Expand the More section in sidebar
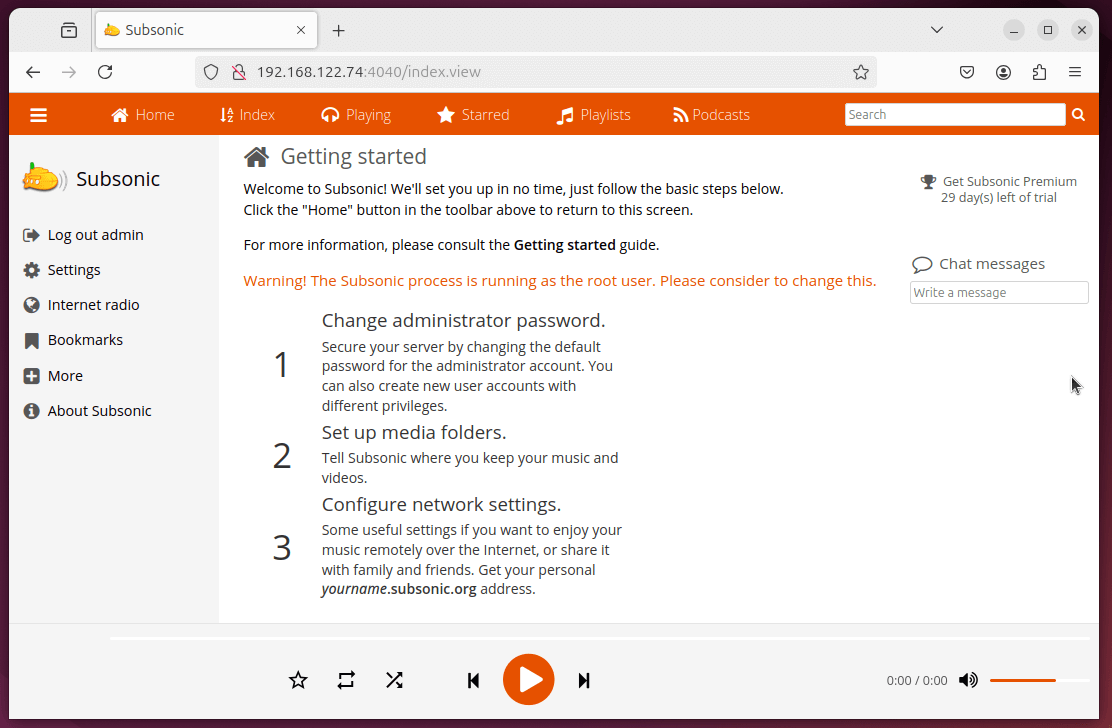This screenshot has height=728, width=1112. (65, 376)
